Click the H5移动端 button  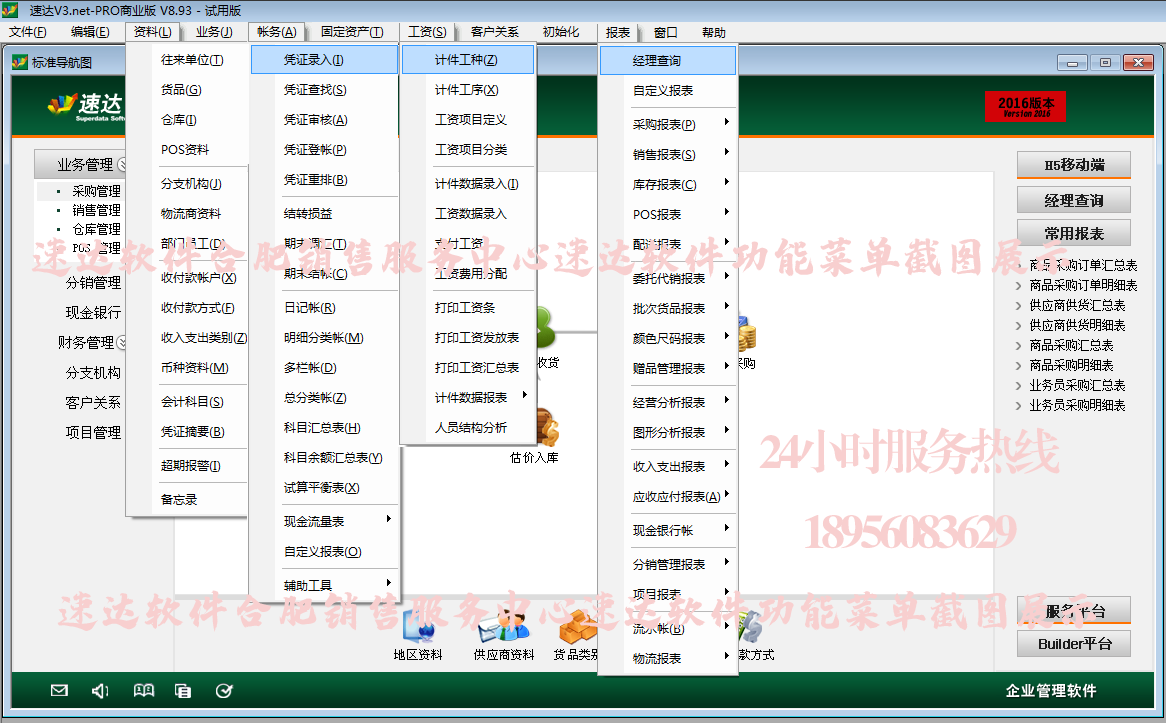(x=1073, y=165)
